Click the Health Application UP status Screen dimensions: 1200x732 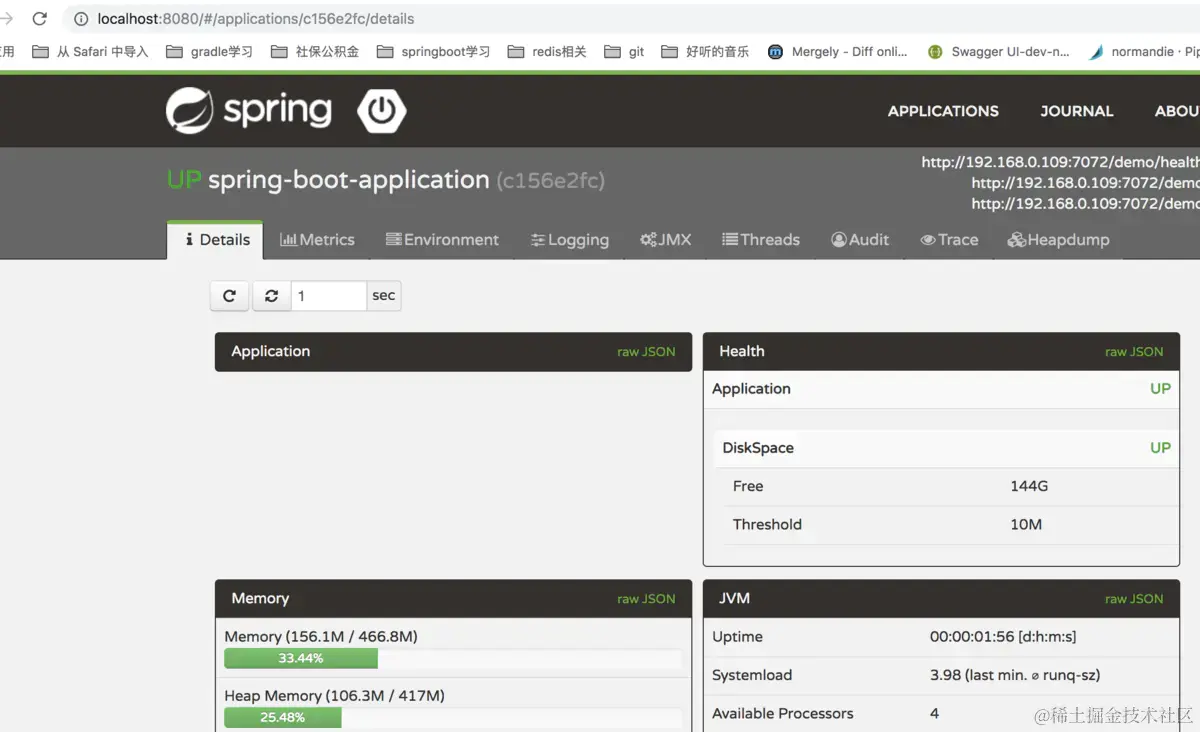1160,389
